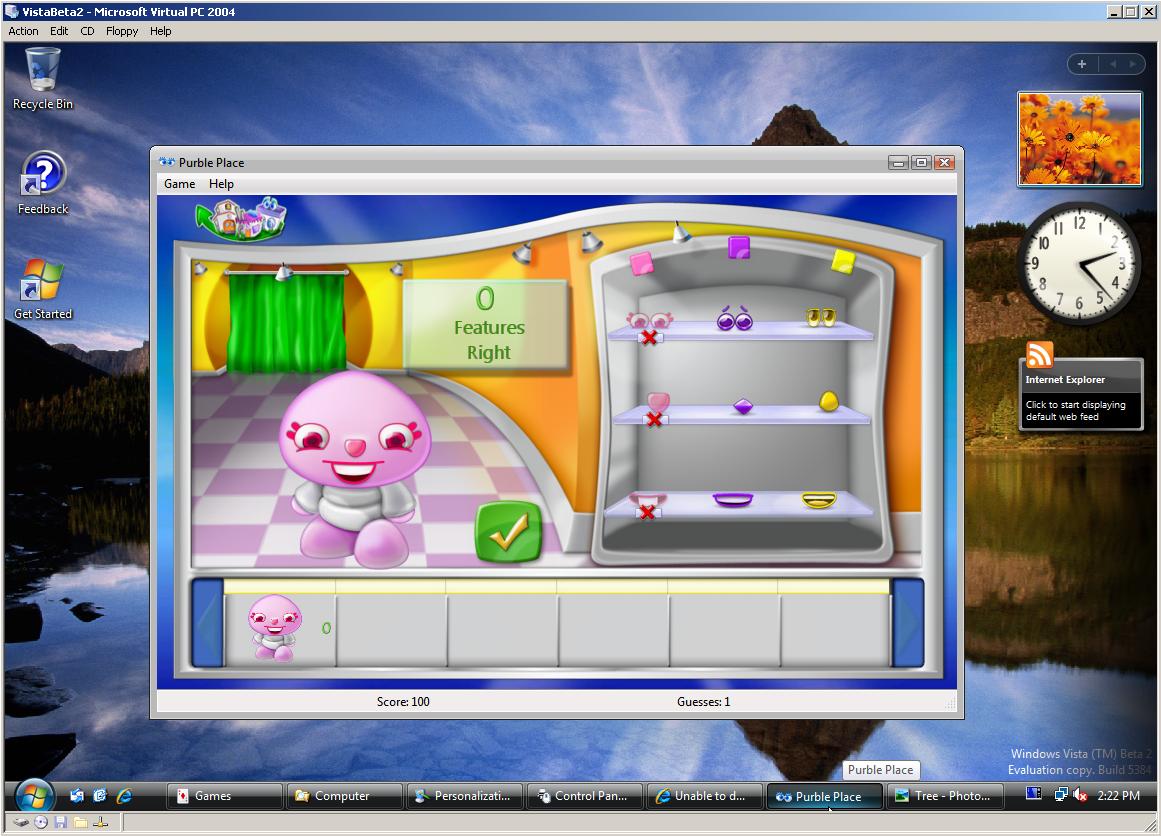Click the orange flowers slideshow gadget

1080,138
